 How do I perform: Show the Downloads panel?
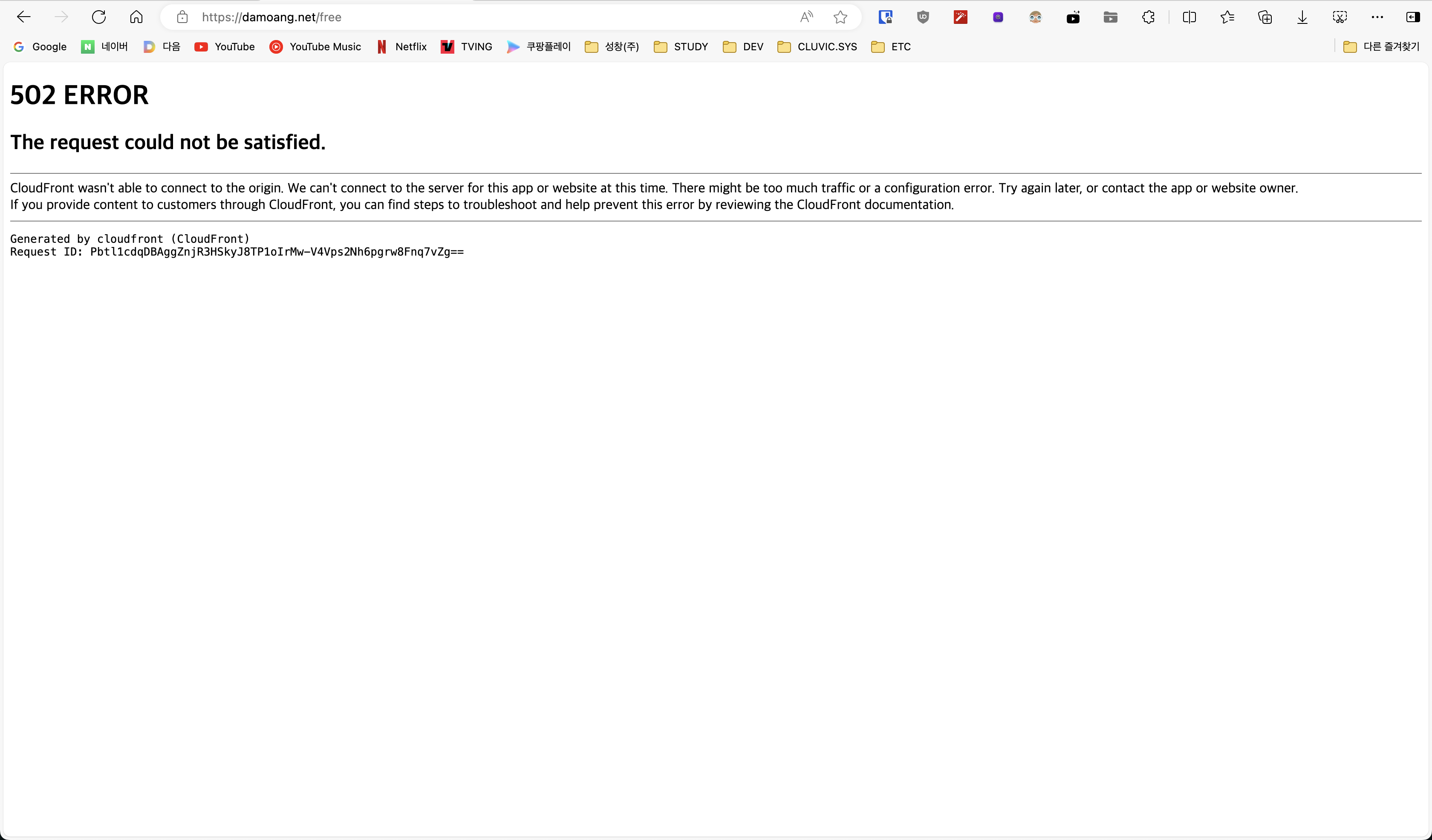1302,17
